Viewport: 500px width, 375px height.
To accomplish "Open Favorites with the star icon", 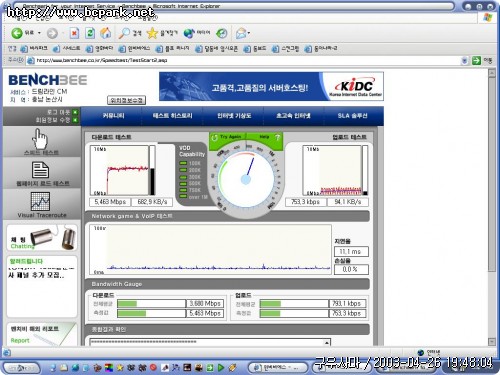I will pos(161,33).
